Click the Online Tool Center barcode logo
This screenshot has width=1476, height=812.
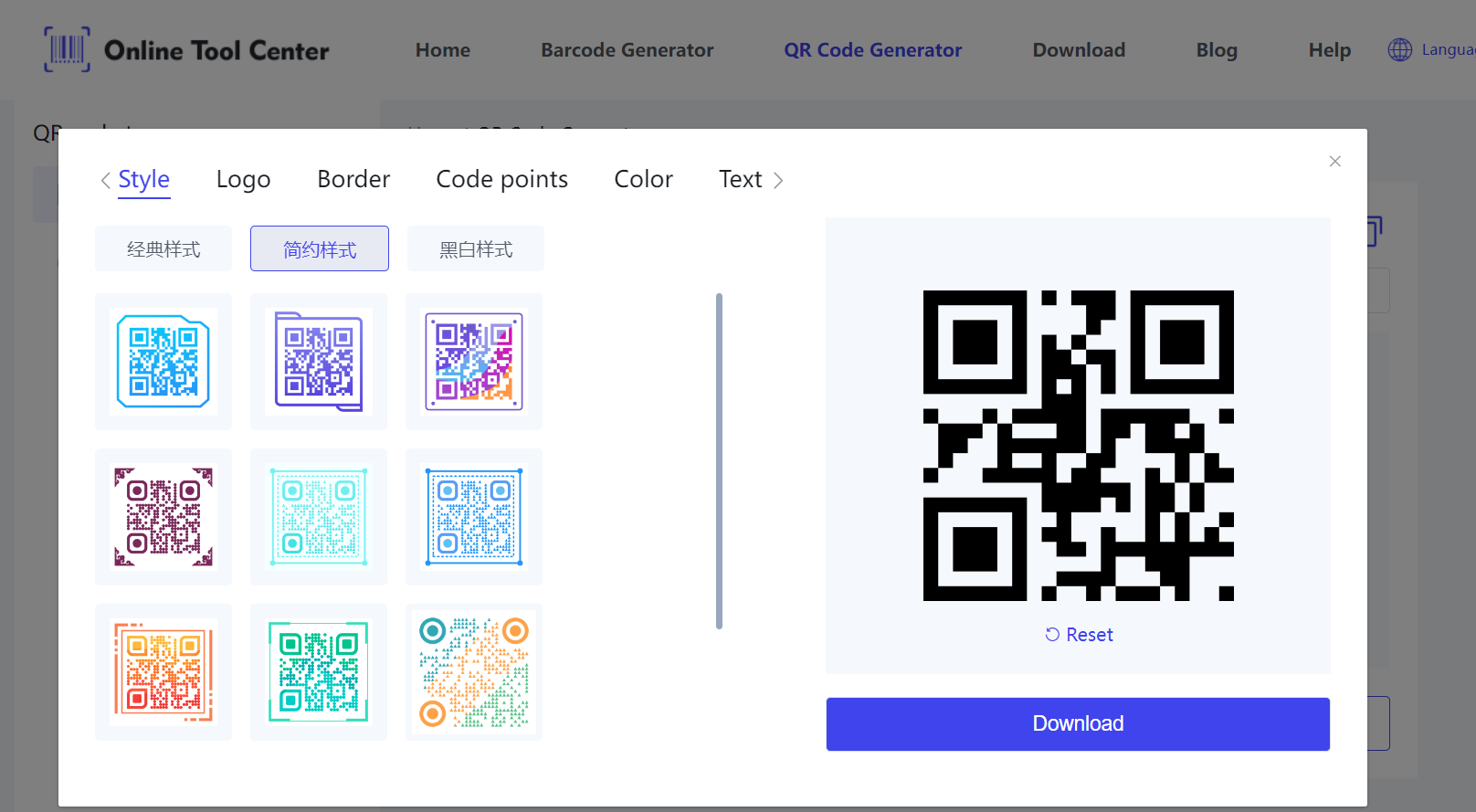coord(67,49)
